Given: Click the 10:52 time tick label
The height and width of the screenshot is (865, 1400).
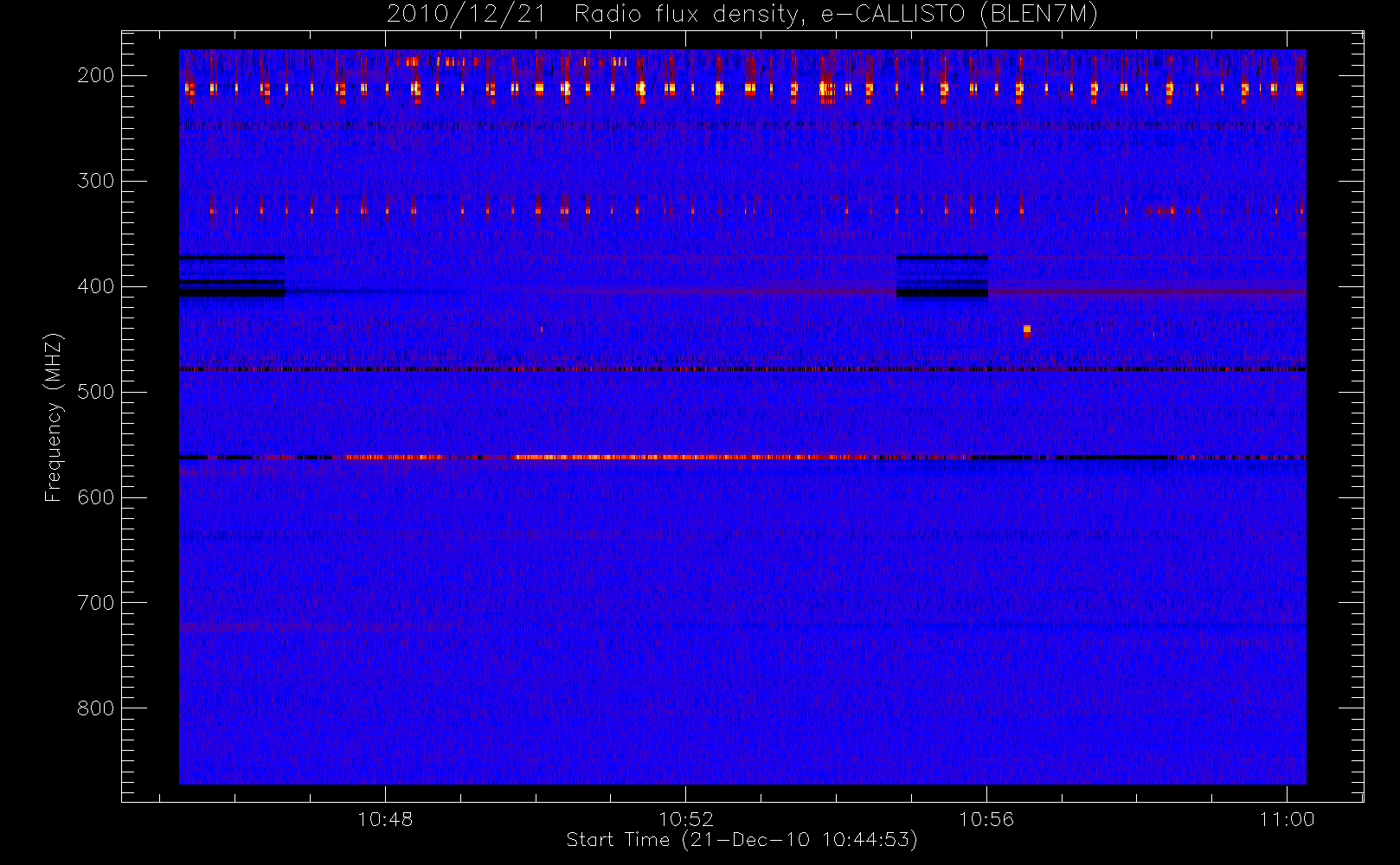Looking at the screenshot, I should pyautogui.click(x=686, y=819).
